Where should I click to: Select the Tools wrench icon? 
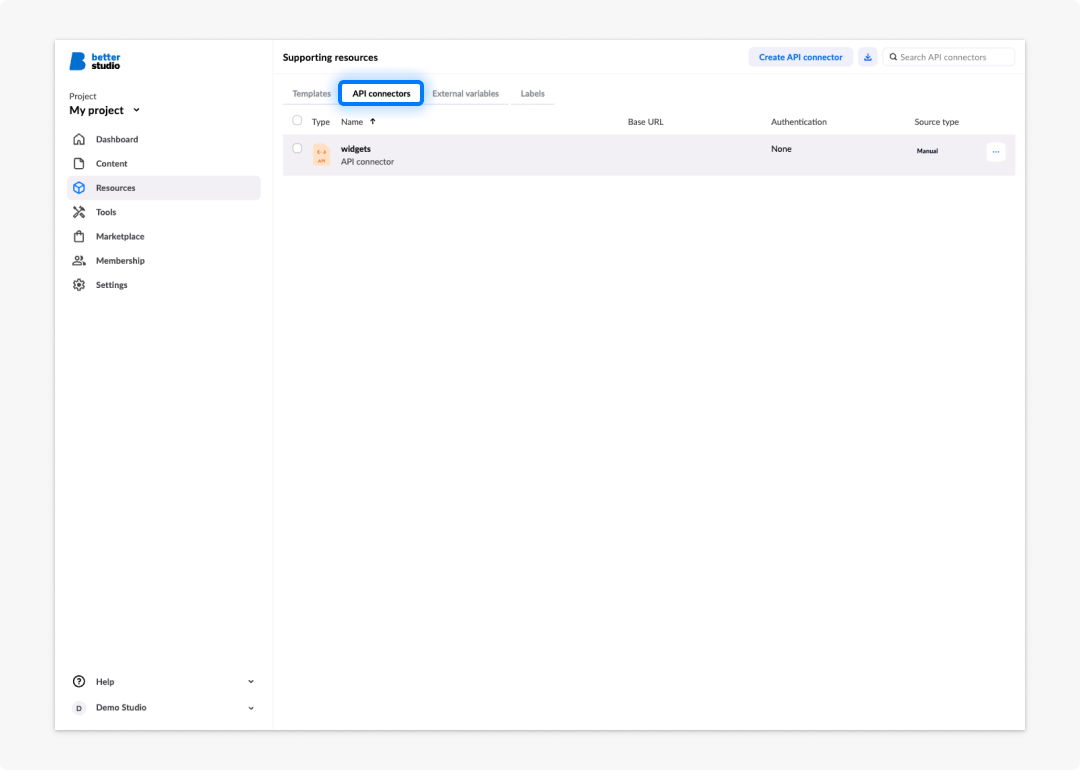point(79,212)
